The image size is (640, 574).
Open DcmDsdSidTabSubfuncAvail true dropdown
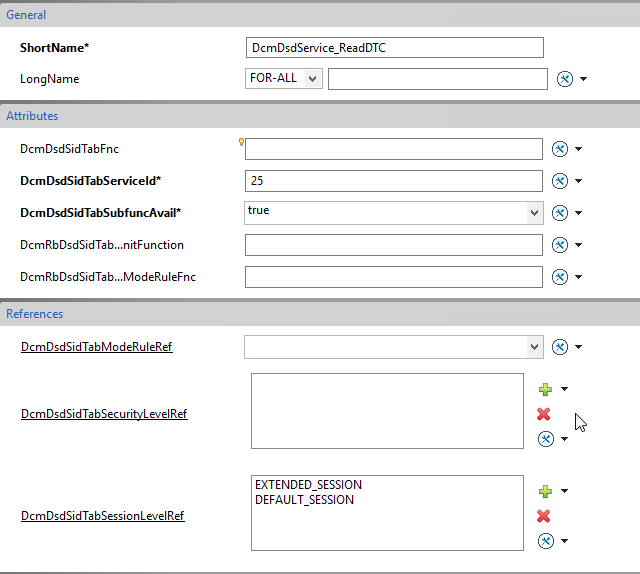pos(534,213)
